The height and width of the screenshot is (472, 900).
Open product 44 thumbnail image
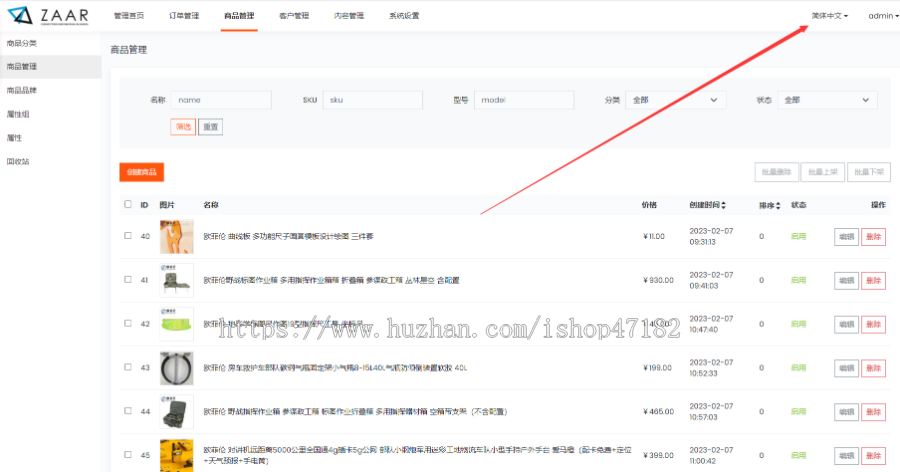click(x=177, y=411)
